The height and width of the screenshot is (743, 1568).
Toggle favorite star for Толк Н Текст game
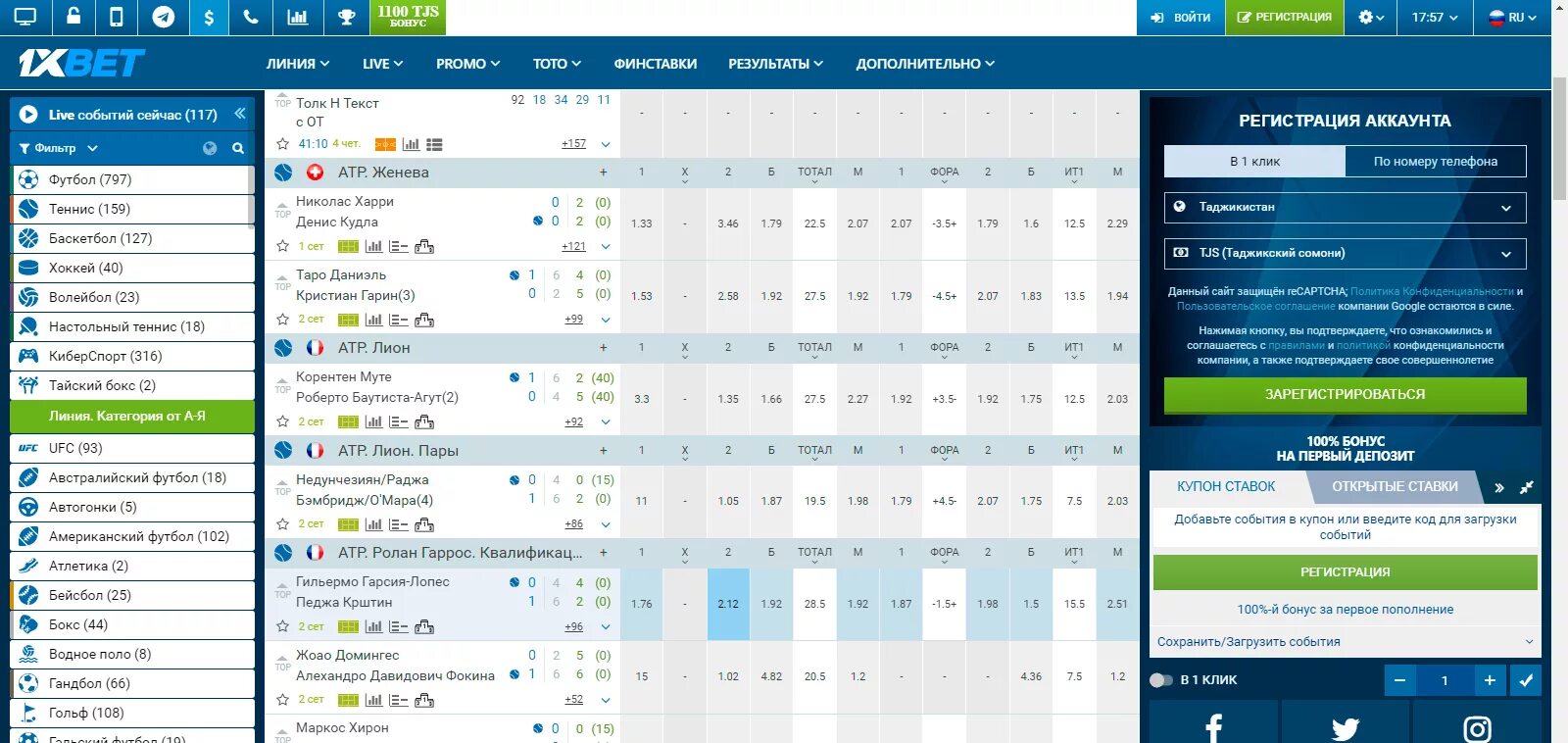coord(282,143)
